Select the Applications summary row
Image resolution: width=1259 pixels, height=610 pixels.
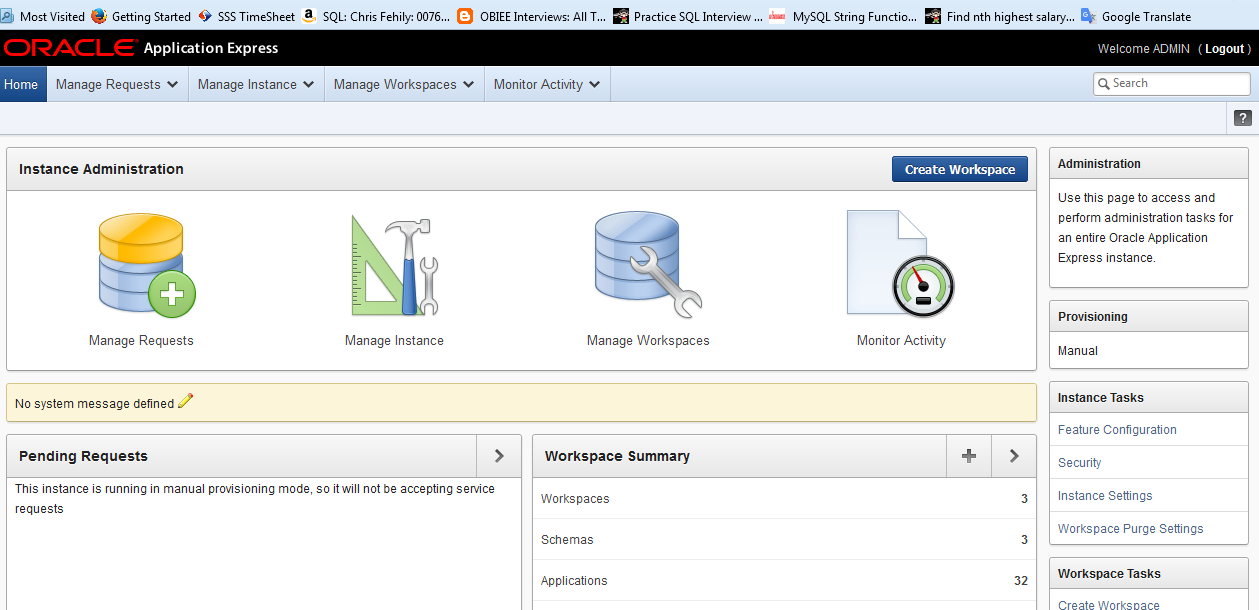click(784, 580)
